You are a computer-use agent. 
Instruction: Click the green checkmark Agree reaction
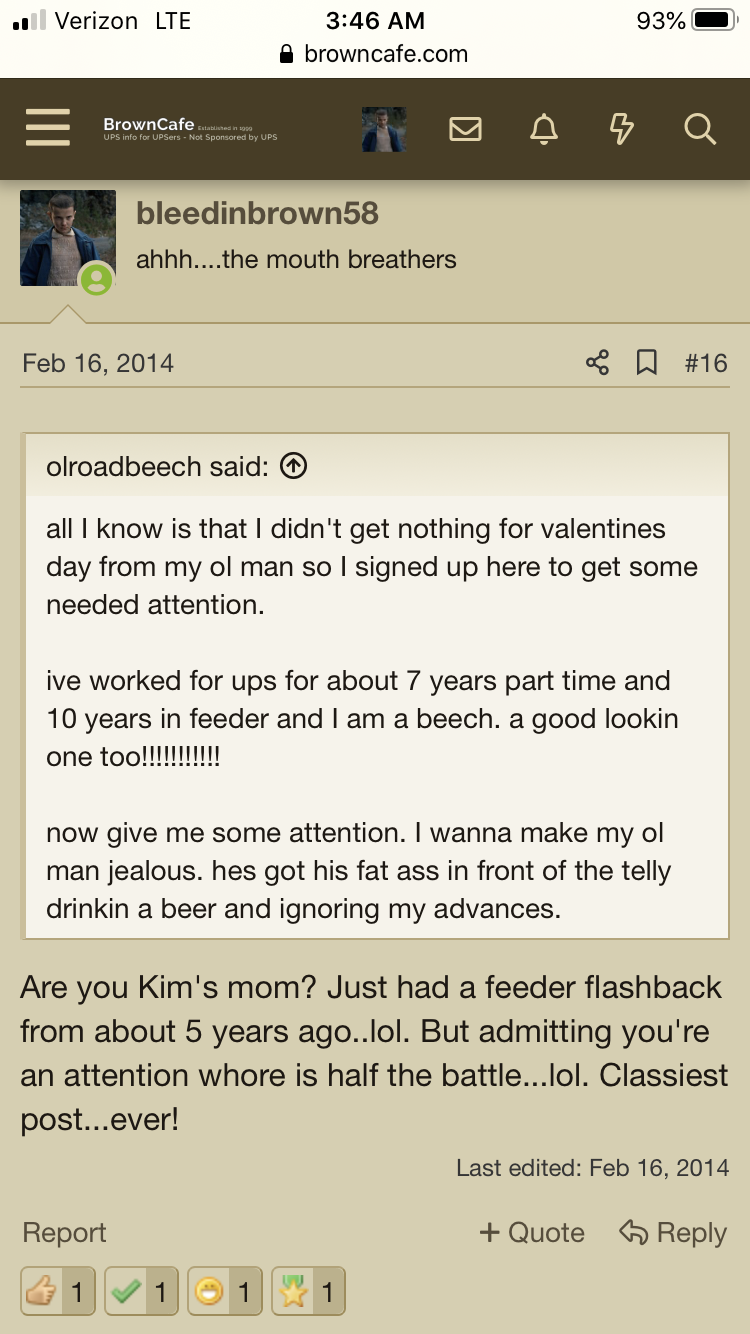pyautogui.click(x=140, y=1292)
